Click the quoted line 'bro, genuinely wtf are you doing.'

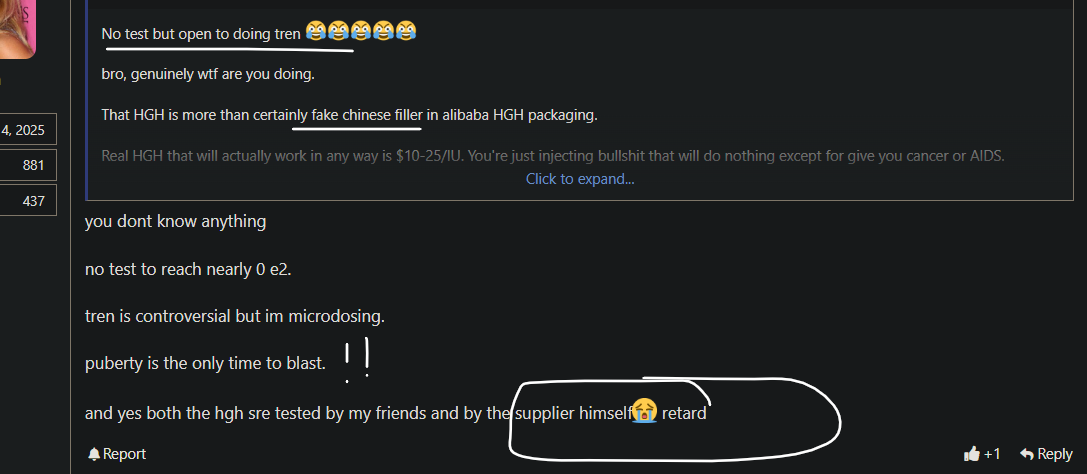(208, 74)
